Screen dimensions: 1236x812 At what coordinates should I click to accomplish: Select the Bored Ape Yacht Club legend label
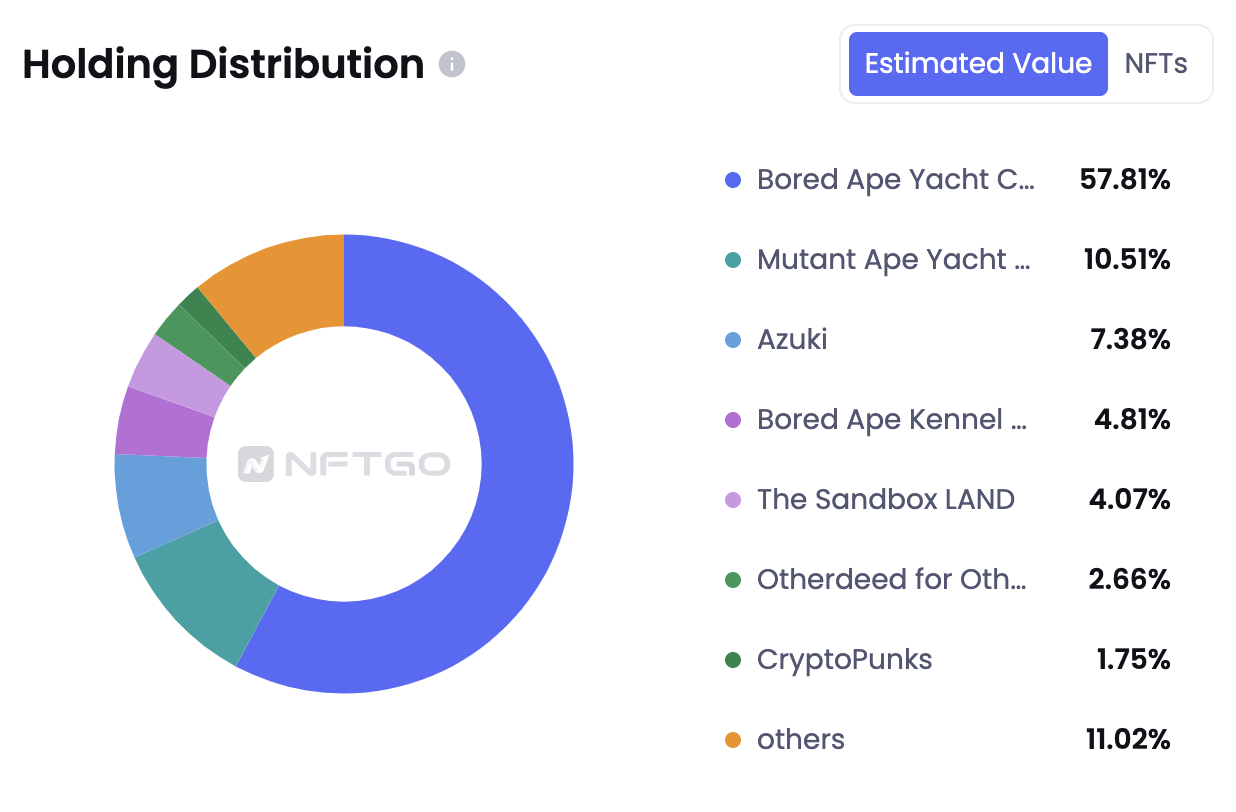click(895, 180)
